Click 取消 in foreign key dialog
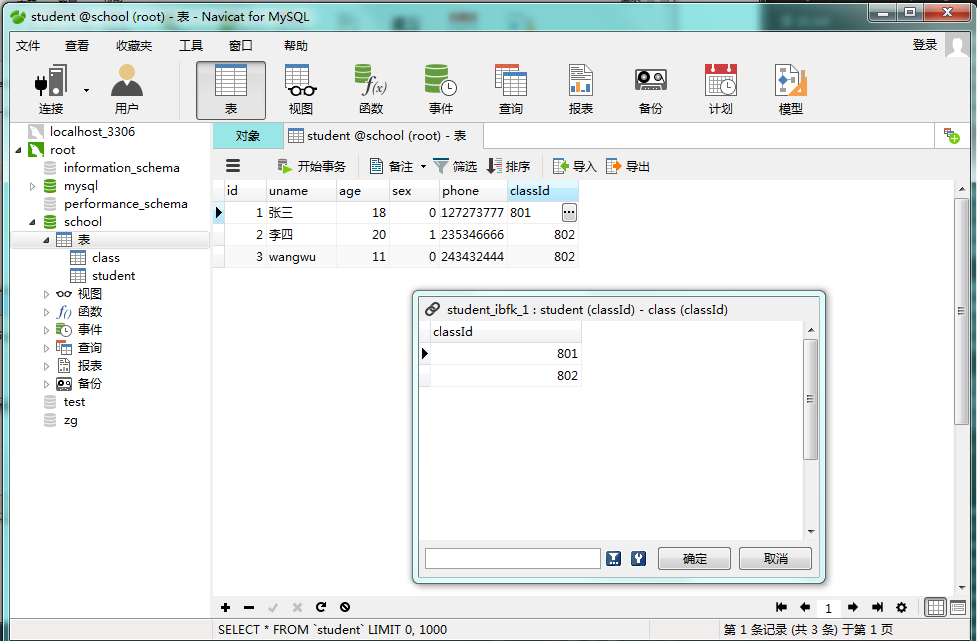The height and width of the screenshot is (641, 977). (x=775, y=559)
